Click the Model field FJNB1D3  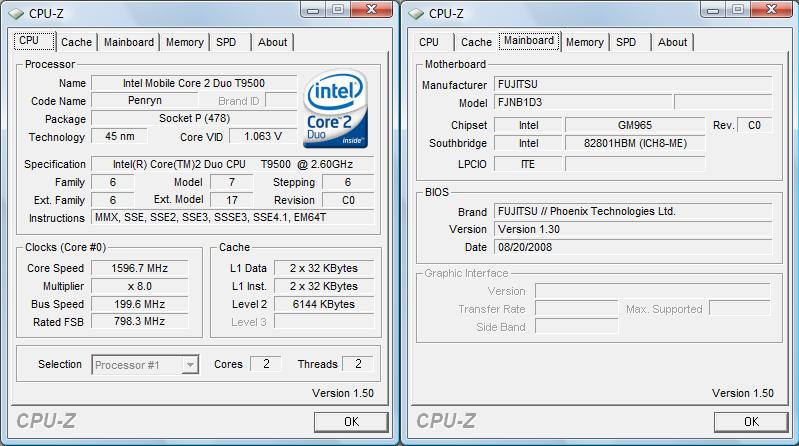583,102
